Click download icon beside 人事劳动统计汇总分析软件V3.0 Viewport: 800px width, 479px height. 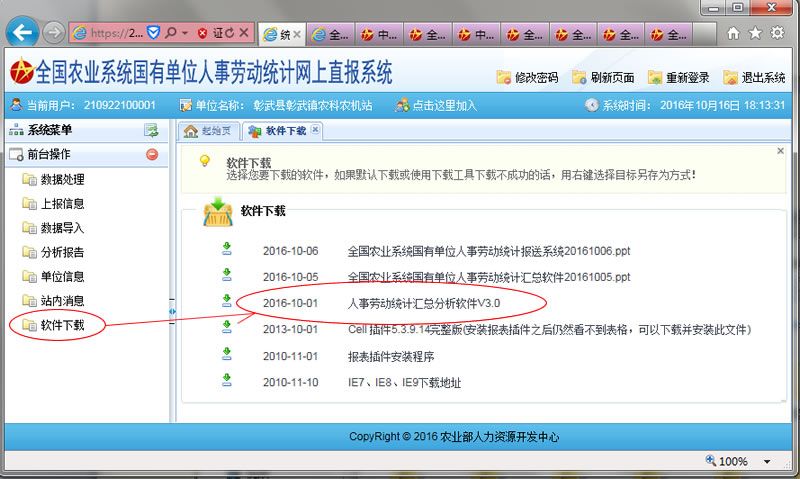[227, 302]
